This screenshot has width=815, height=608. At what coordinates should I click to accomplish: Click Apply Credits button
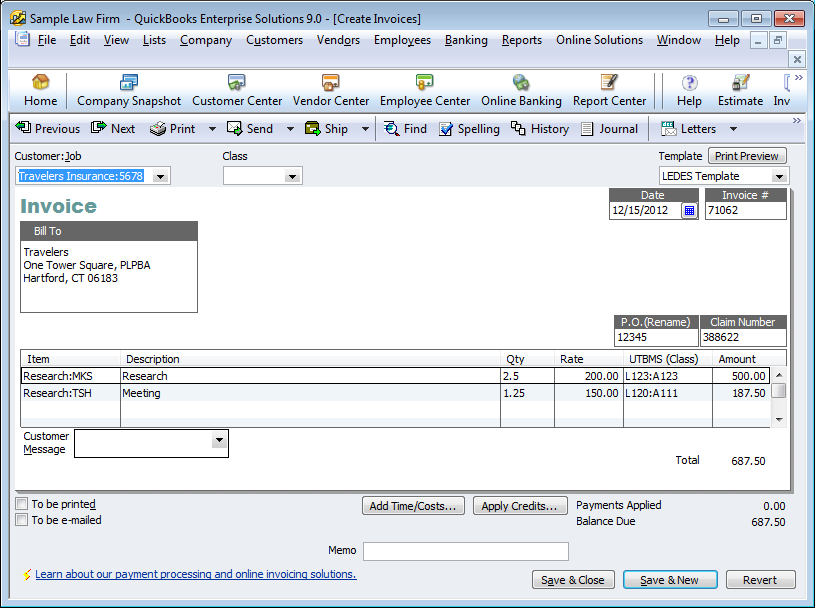tap(520, 506)
